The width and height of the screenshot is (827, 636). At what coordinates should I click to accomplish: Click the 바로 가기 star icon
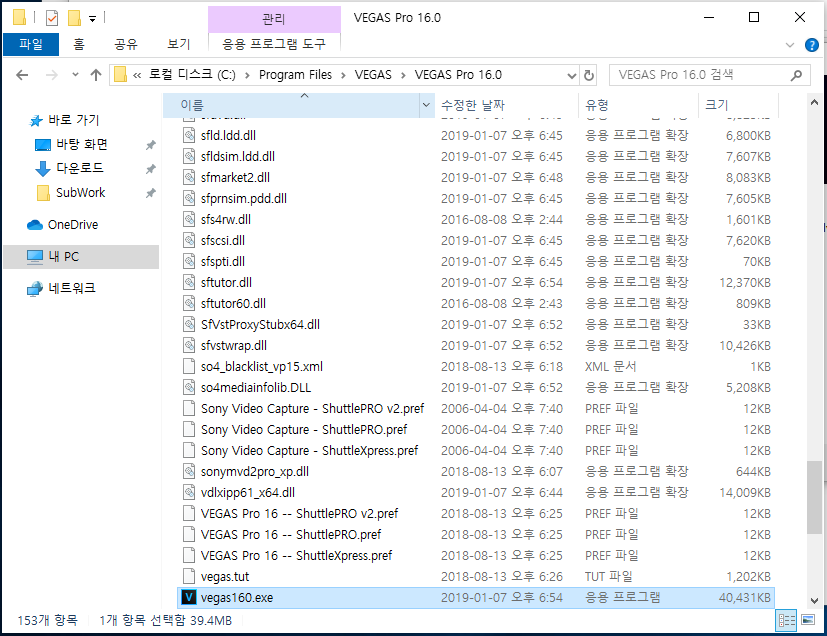pyautogui.click(x=35, y=121)
